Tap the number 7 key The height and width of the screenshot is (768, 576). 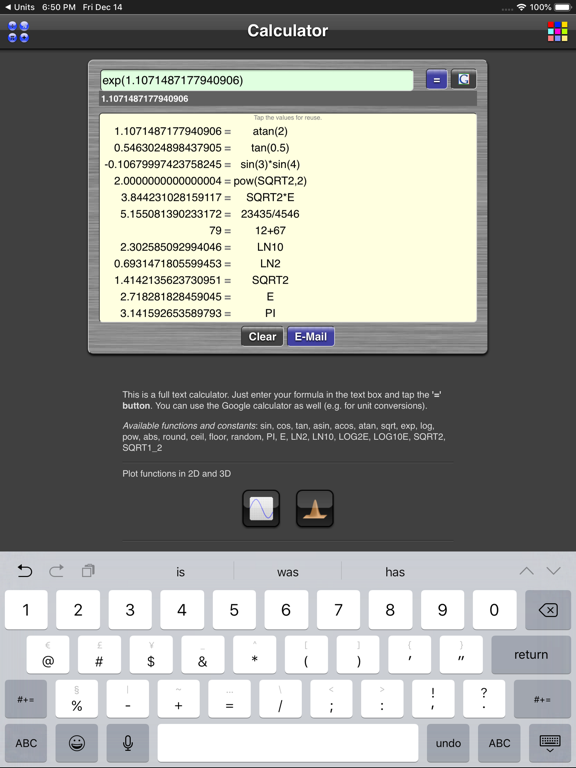pos(338,610)
